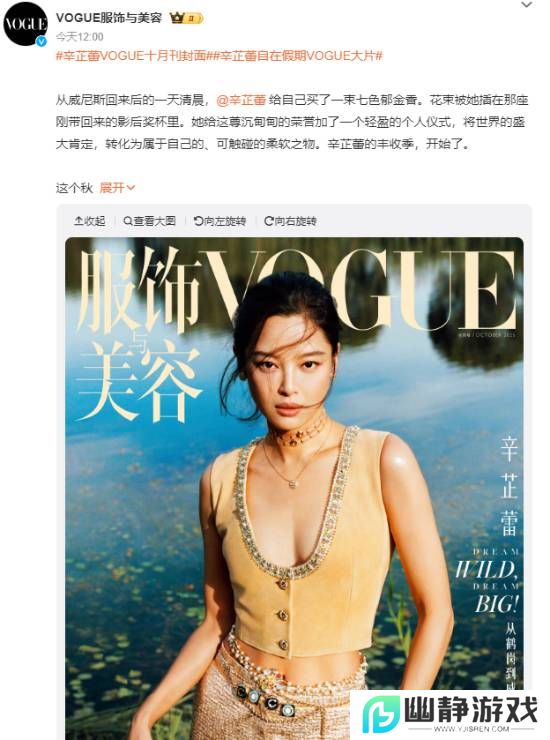
Task: Open the VOGUE profile avatar
Action: pyautogui.click(x=25, y=24)
